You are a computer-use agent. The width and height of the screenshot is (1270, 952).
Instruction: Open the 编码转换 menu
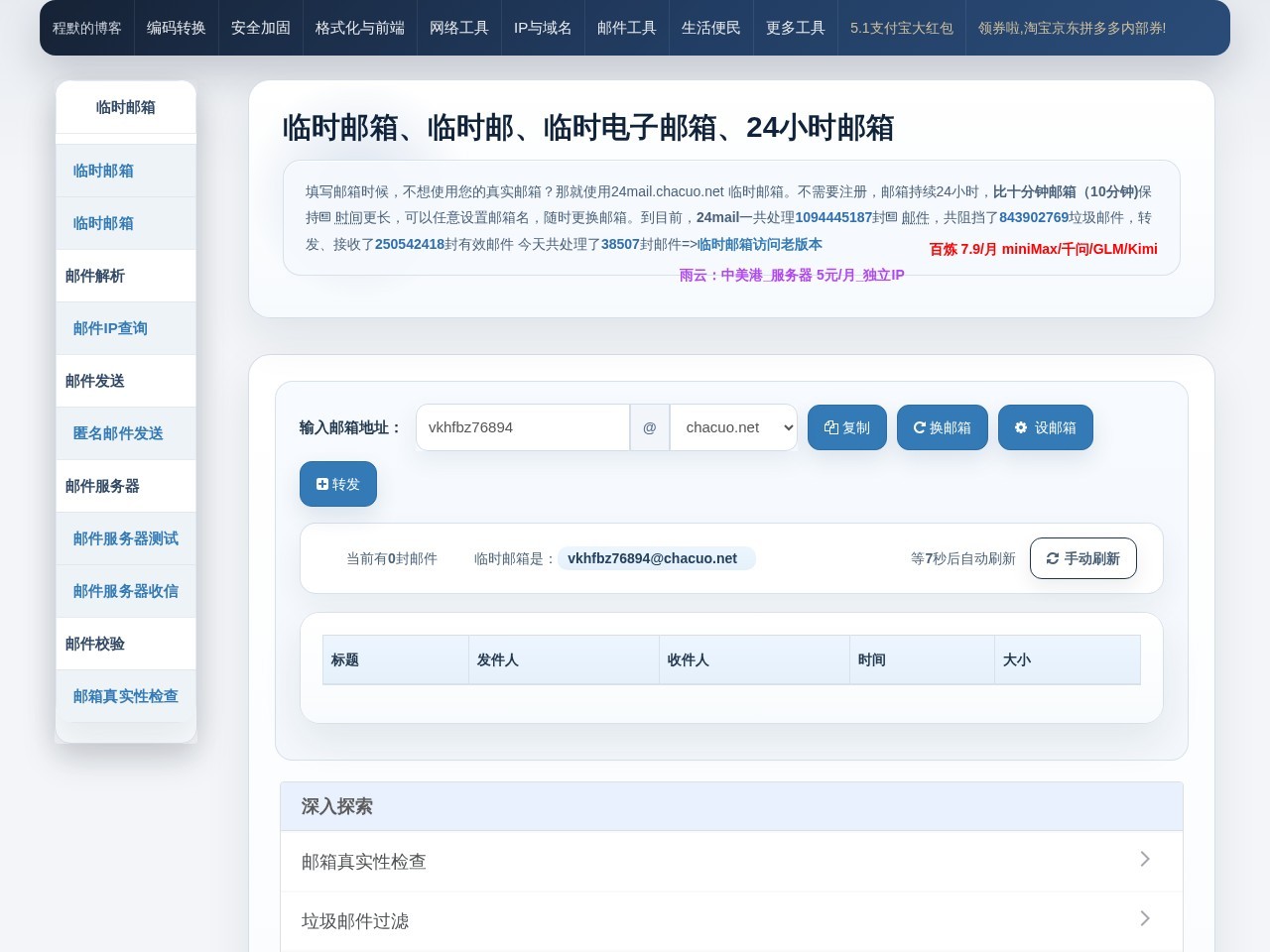tap(177, 28)
